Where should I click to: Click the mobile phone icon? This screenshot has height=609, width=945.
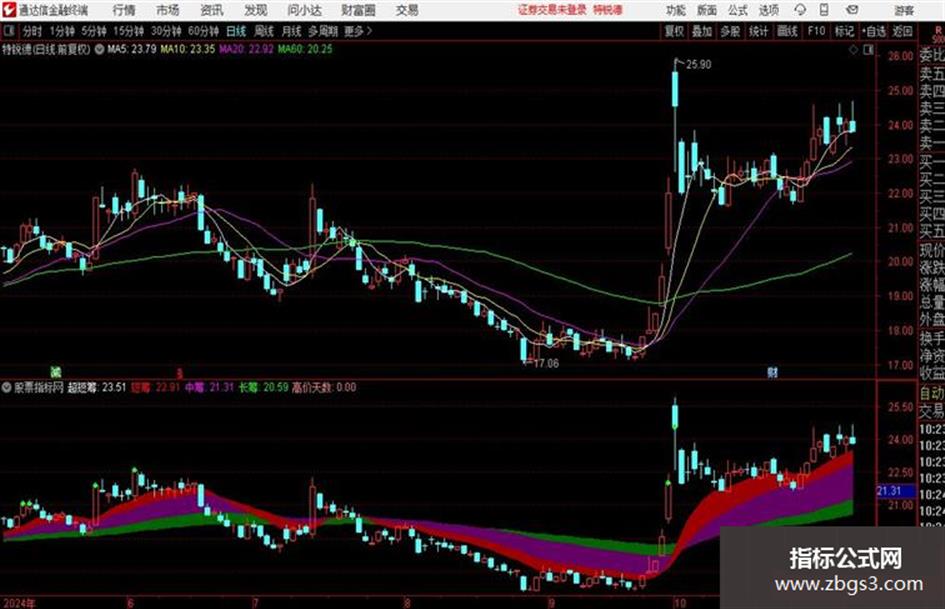[824, 10]
